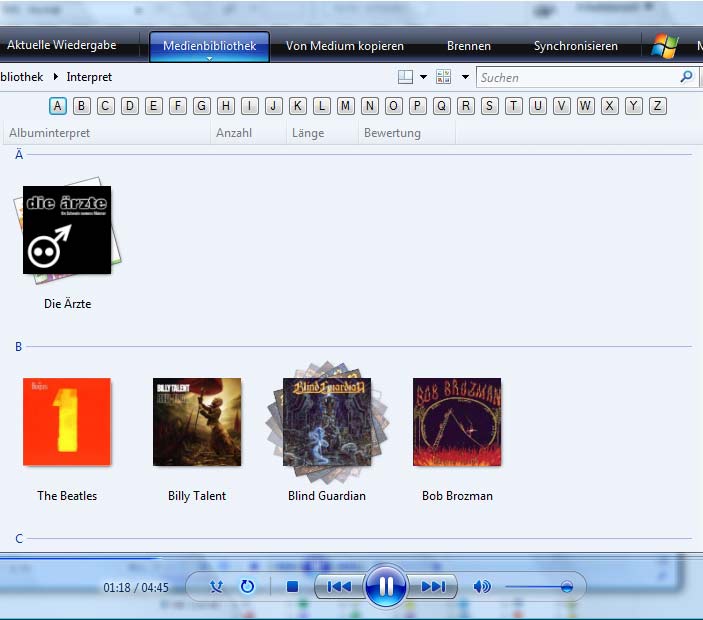Sort by Länge column header
This screenshot has height=620, width=703.
click(322, 133)
